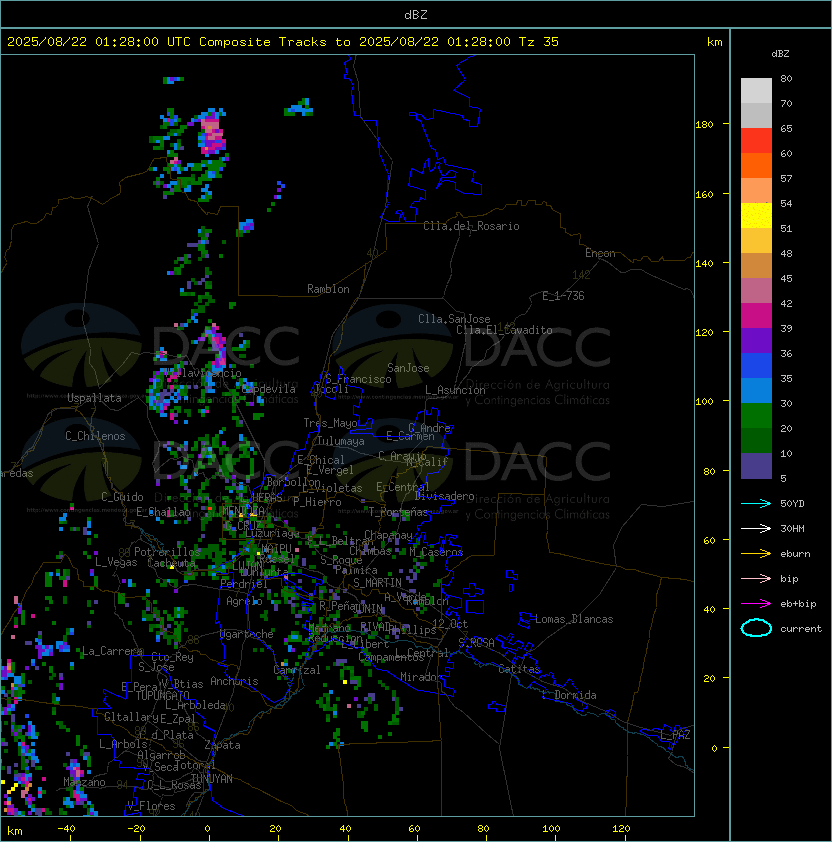
Task: Click the La_Carrera place label
Action: point(112,651)
